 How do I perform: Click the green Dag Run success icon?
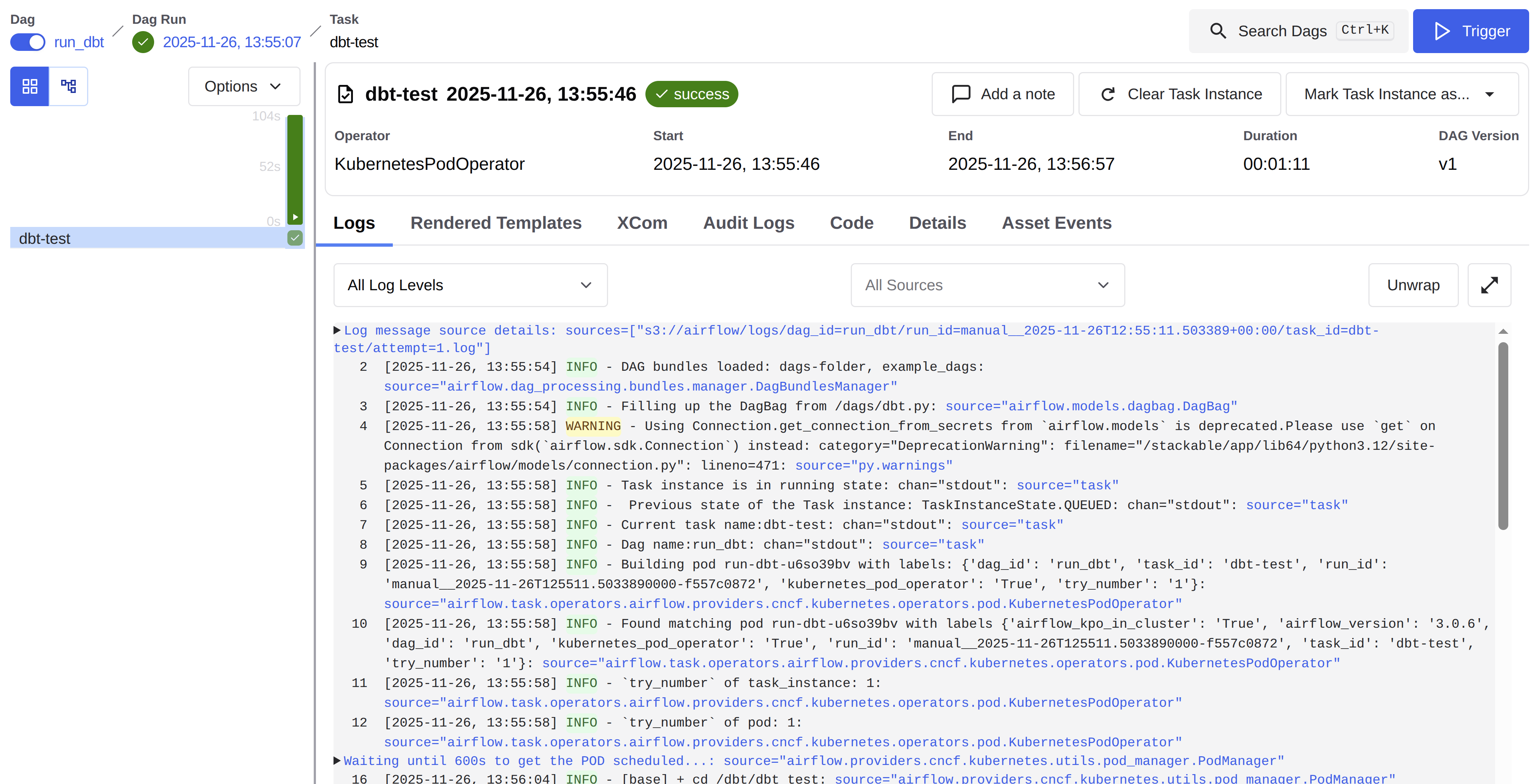[143, 42]
